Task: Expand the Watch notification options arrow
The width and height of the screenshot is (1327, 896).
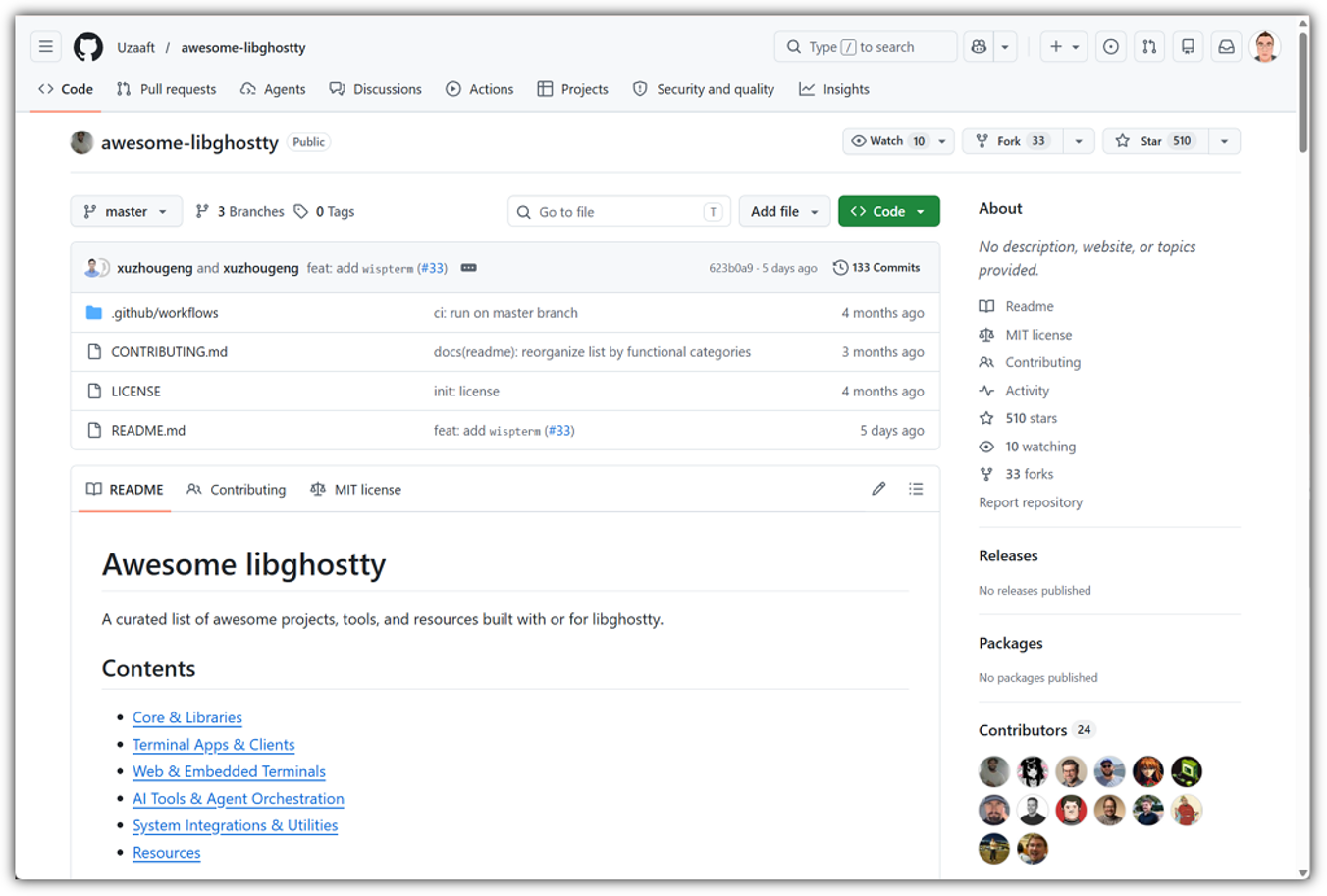Action: (x=942, y=141)
